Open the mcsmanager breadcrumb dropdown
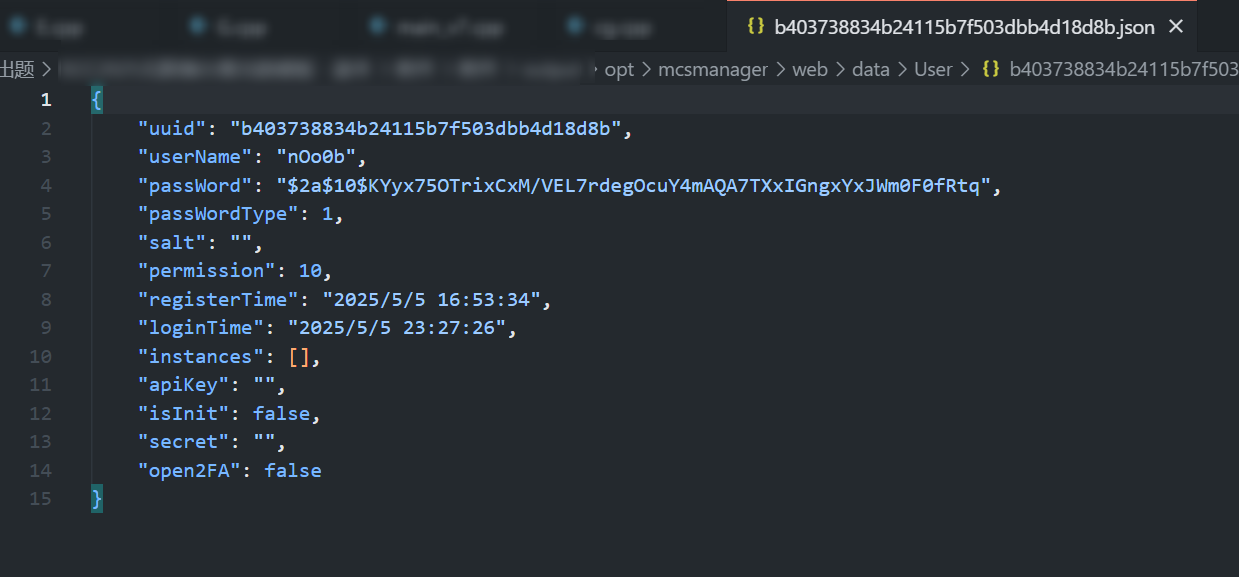This screenshot has height=577, width=1239. pos(713,69)
